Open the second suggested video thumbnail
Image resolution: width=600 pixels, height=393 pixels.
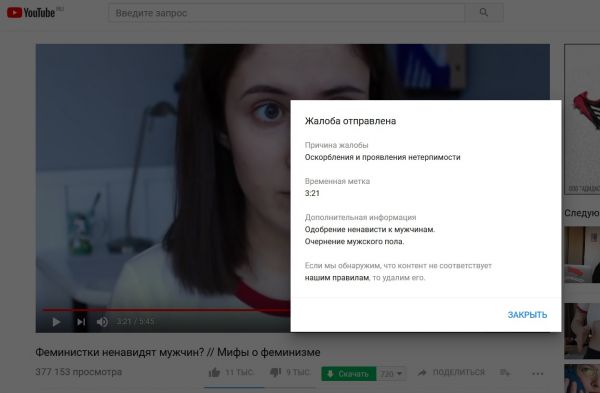582,331
